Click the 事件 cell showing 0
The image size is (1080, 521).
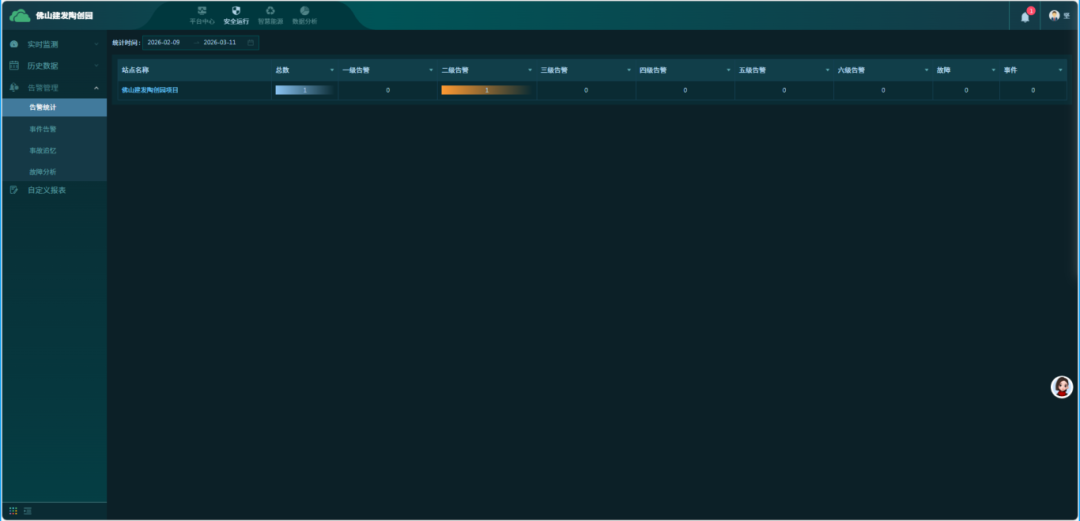click(1033, 90)
